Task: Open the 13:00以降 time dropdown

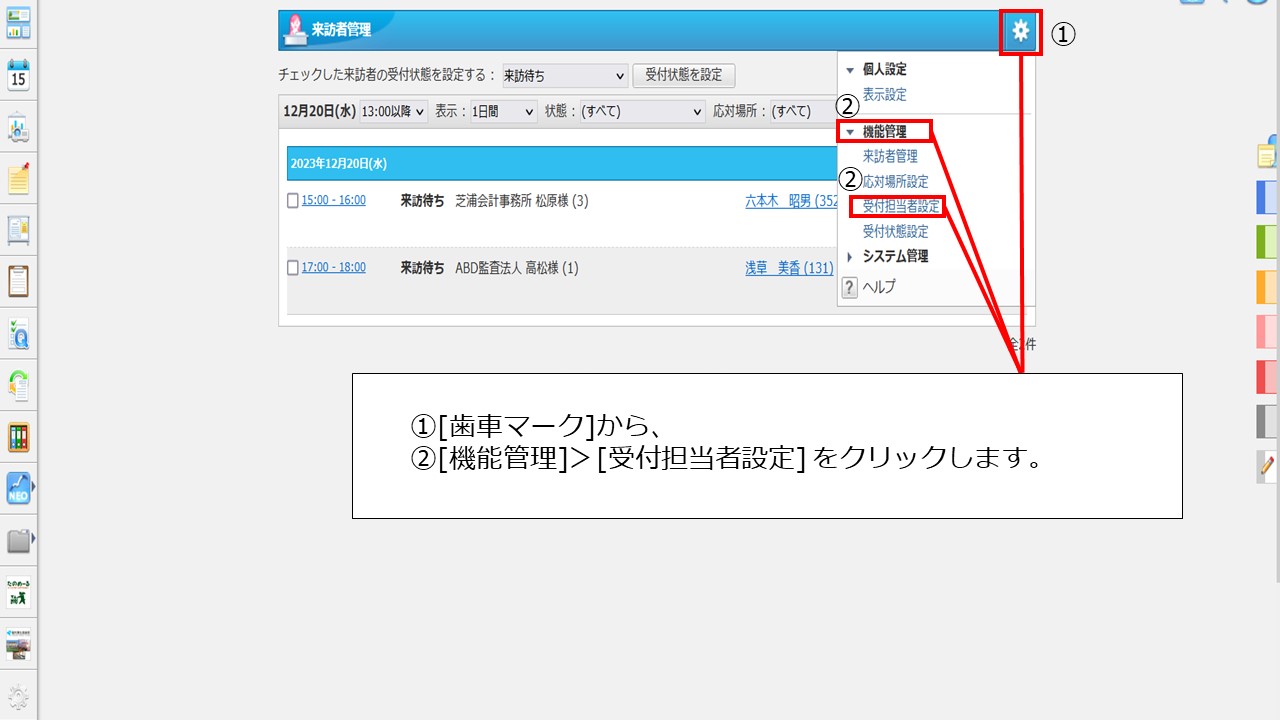Action: click(393, 112)
